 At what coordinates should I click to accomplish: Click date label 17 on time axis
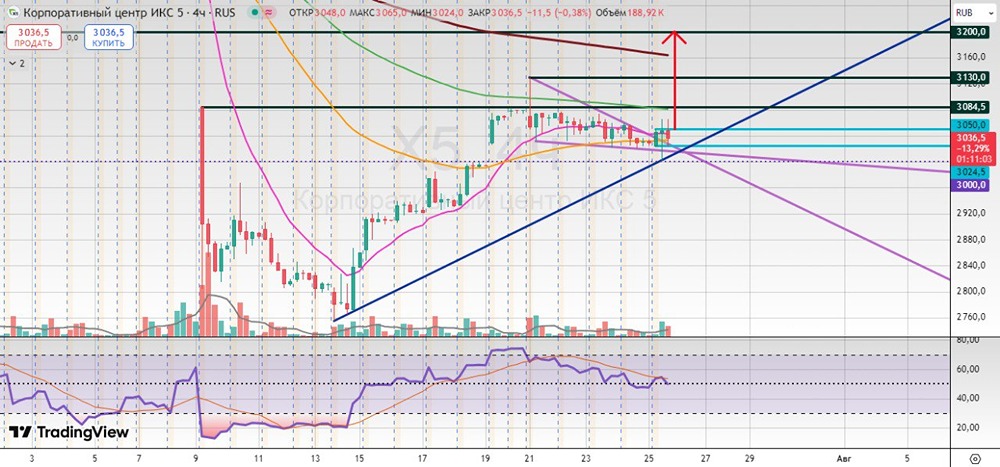[424, 458]
